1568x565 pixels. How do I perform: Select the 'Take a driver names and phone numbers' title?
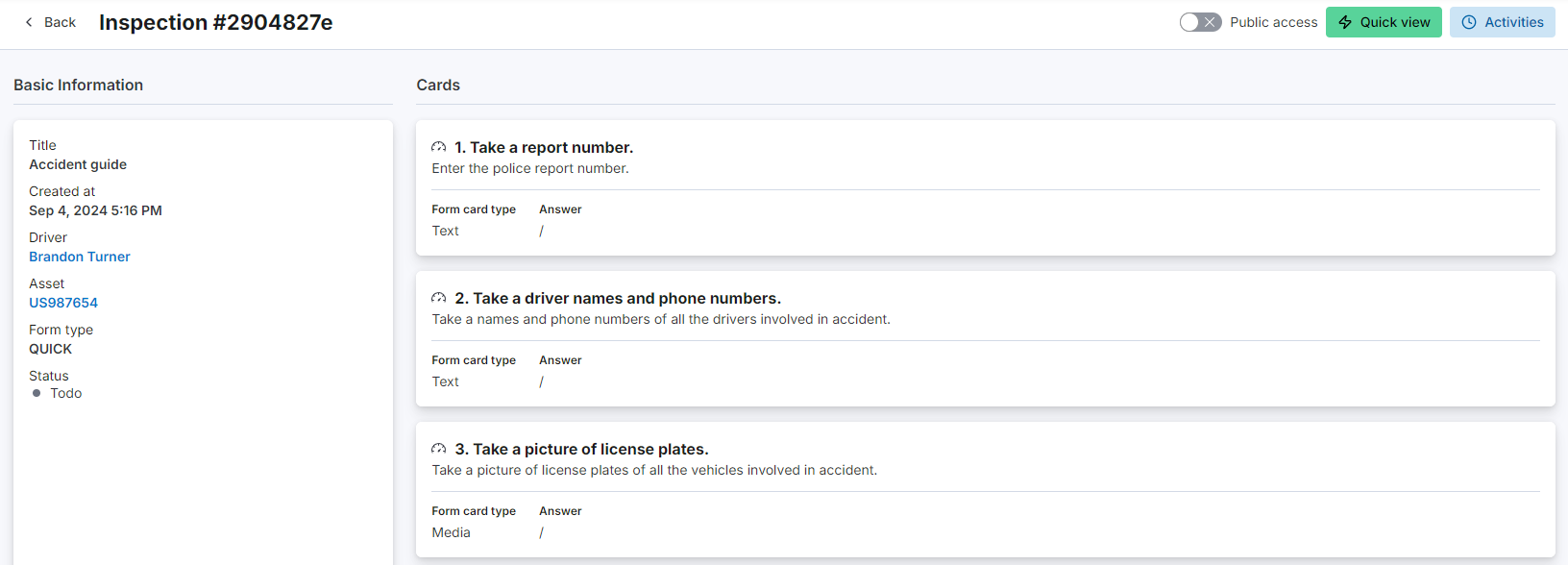tap(618, 298)
